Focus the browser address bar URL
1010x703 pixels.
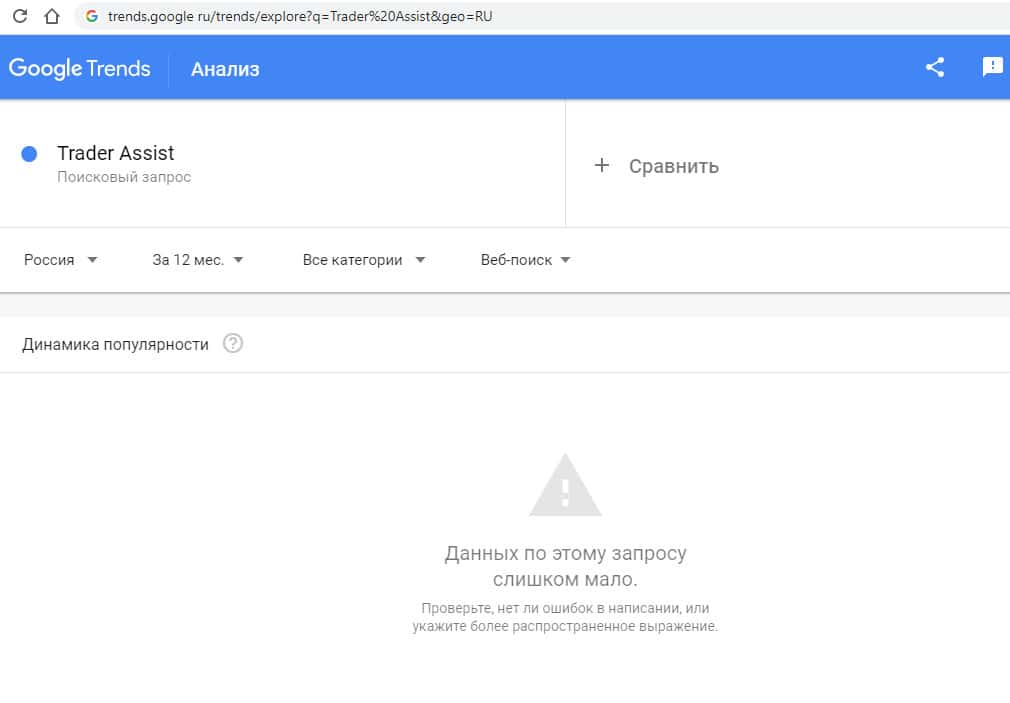pos(300,17)
